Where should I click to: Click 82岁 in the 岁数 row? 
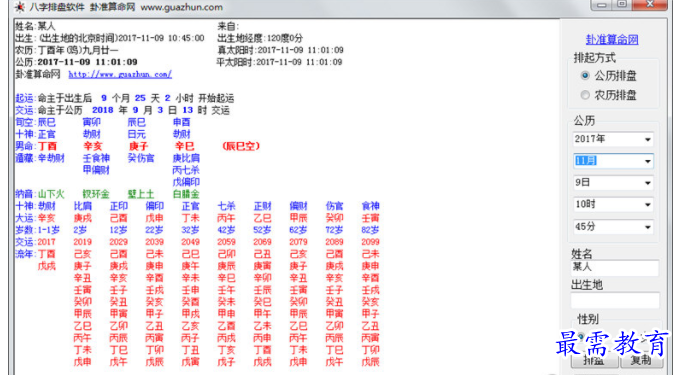tap(370, 230)
